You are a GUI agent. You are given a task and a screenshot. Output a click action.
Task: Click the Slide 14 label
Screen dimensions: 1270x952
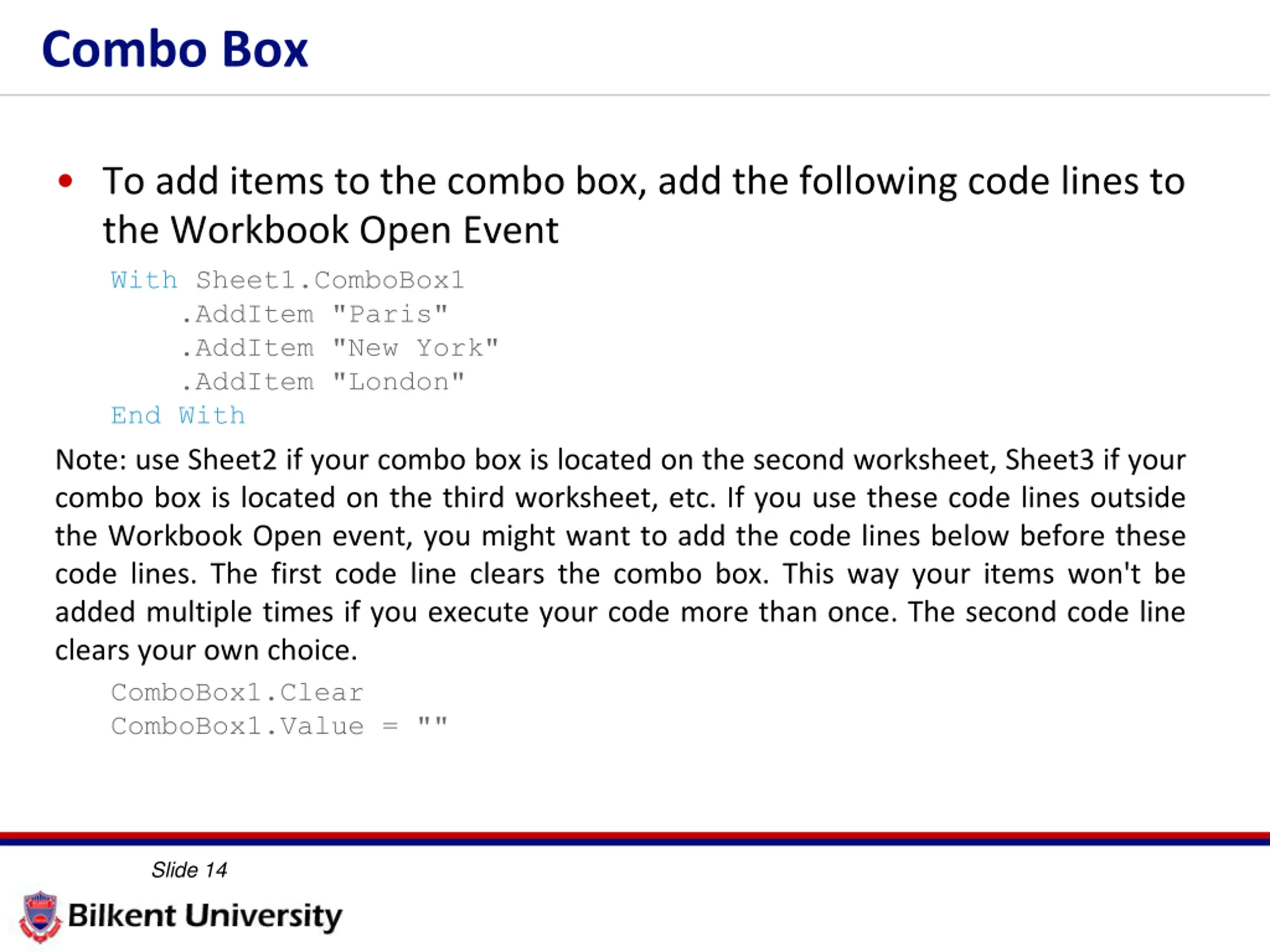click(x=189, y=870)
